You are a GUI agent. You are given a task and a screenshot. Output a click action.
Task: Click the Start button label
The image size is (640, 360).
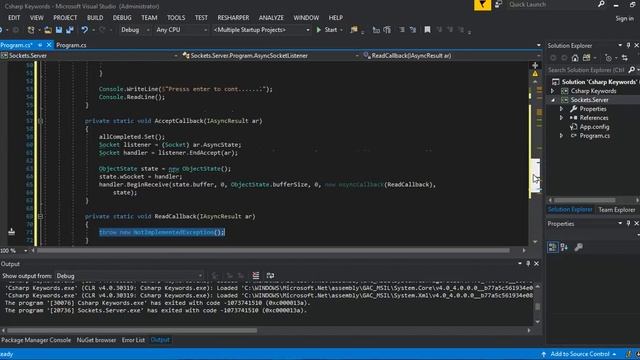(331, 30)
